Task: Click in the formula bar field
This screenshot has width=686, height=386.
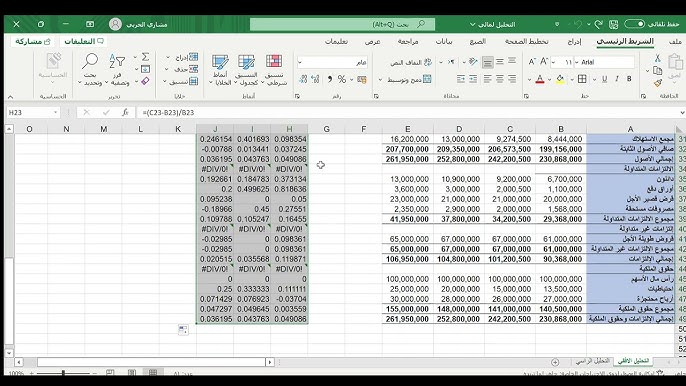Action: (407, 112)
